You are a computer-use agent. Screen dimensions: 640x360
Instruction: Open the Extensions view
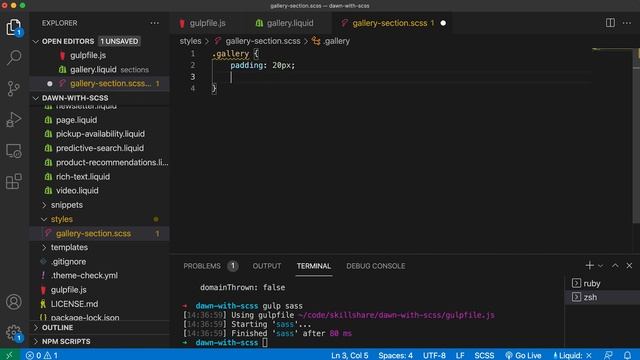click(x=14, y=182)
